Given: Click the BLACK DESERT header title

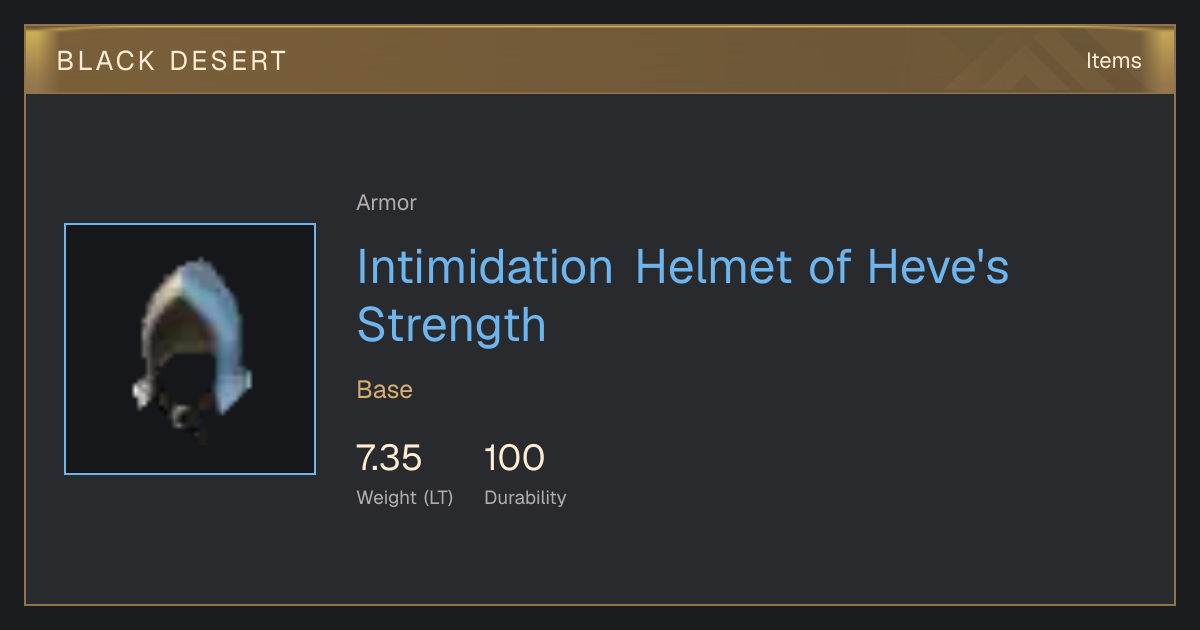Looking at the screenshot, I should pos(171,61).
